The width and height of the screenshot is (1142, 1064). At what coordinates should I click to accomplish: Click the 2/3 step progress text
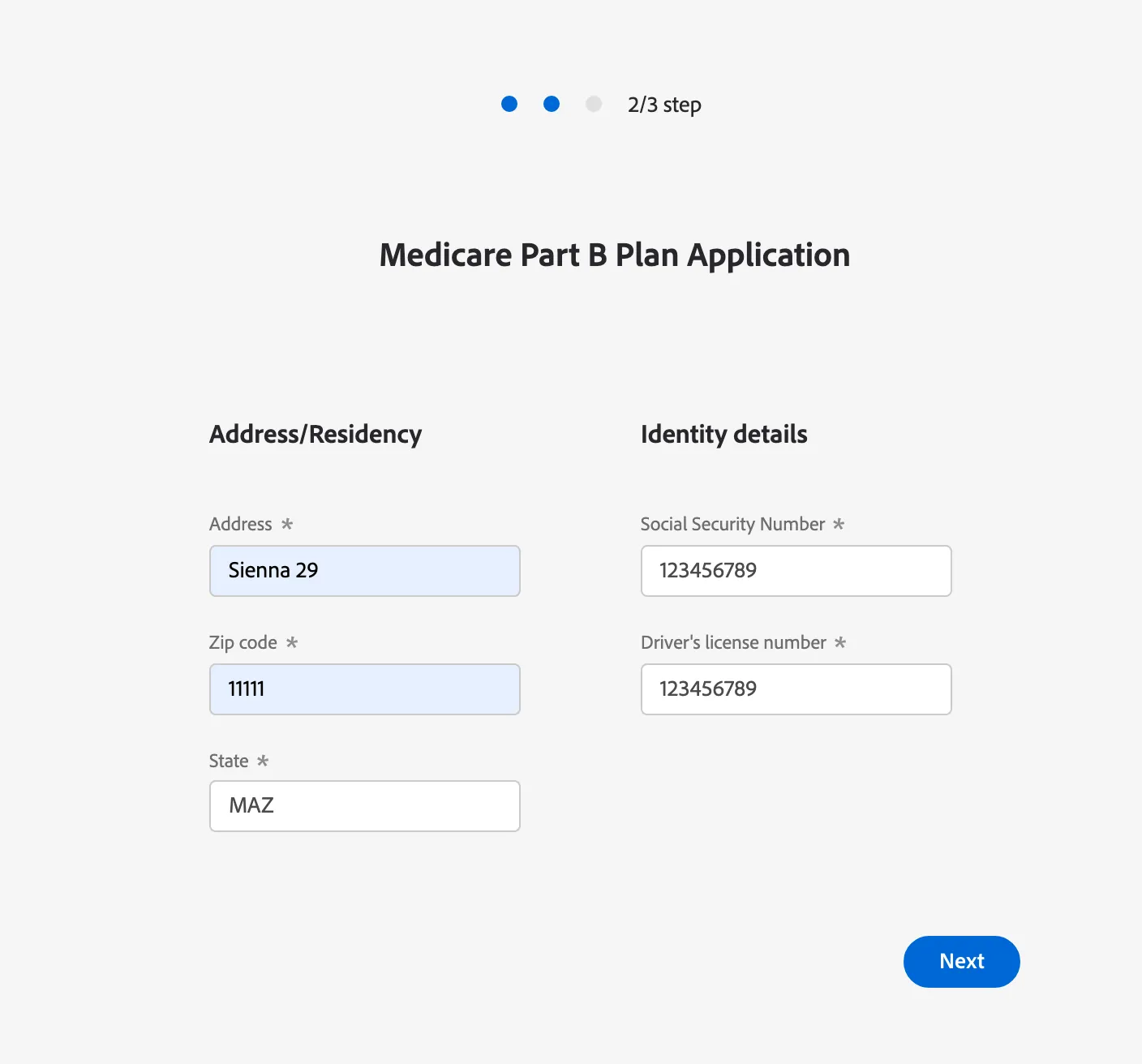pyautogui.click(x=664, y=105)
